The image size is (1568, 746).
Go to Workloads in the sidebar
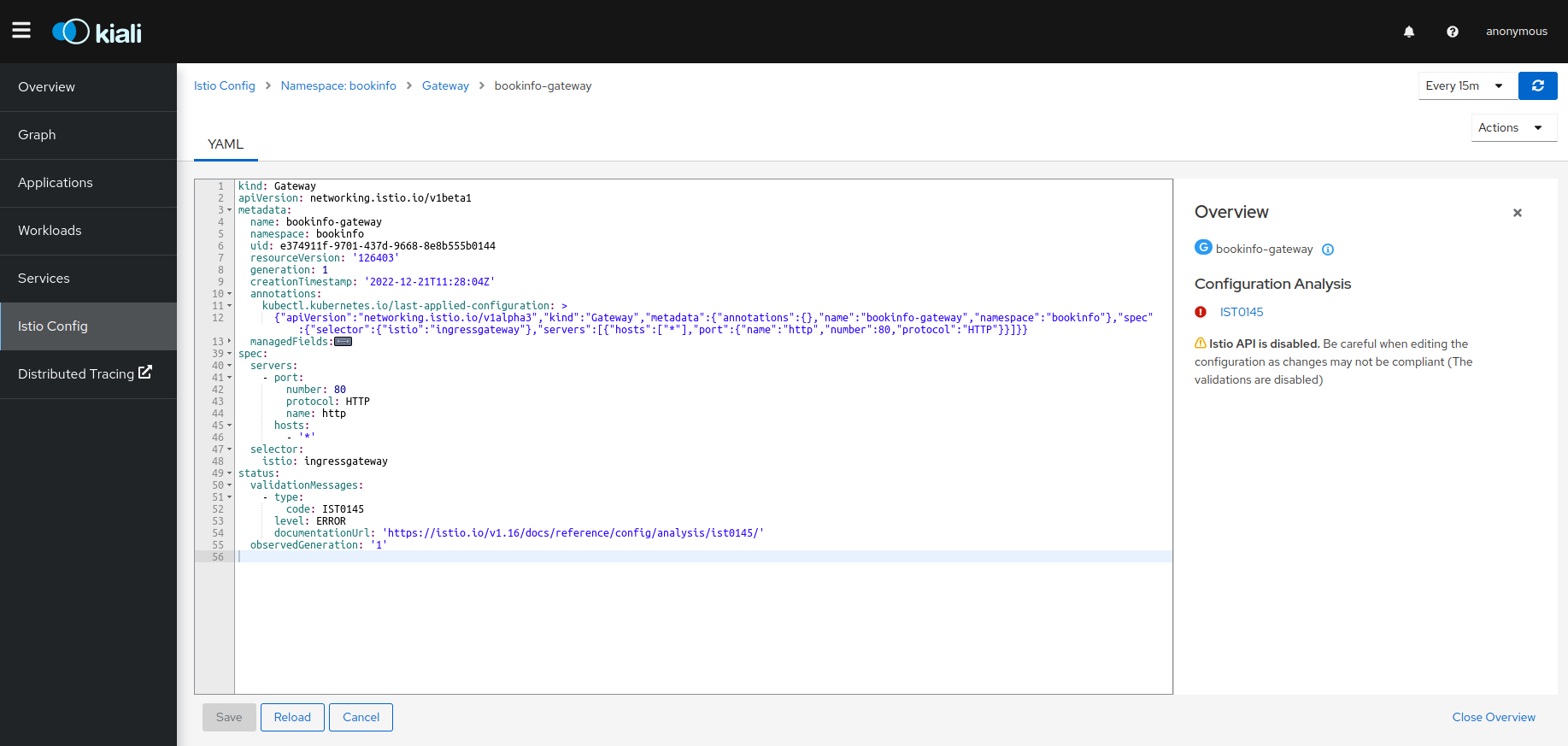[50, 231]
